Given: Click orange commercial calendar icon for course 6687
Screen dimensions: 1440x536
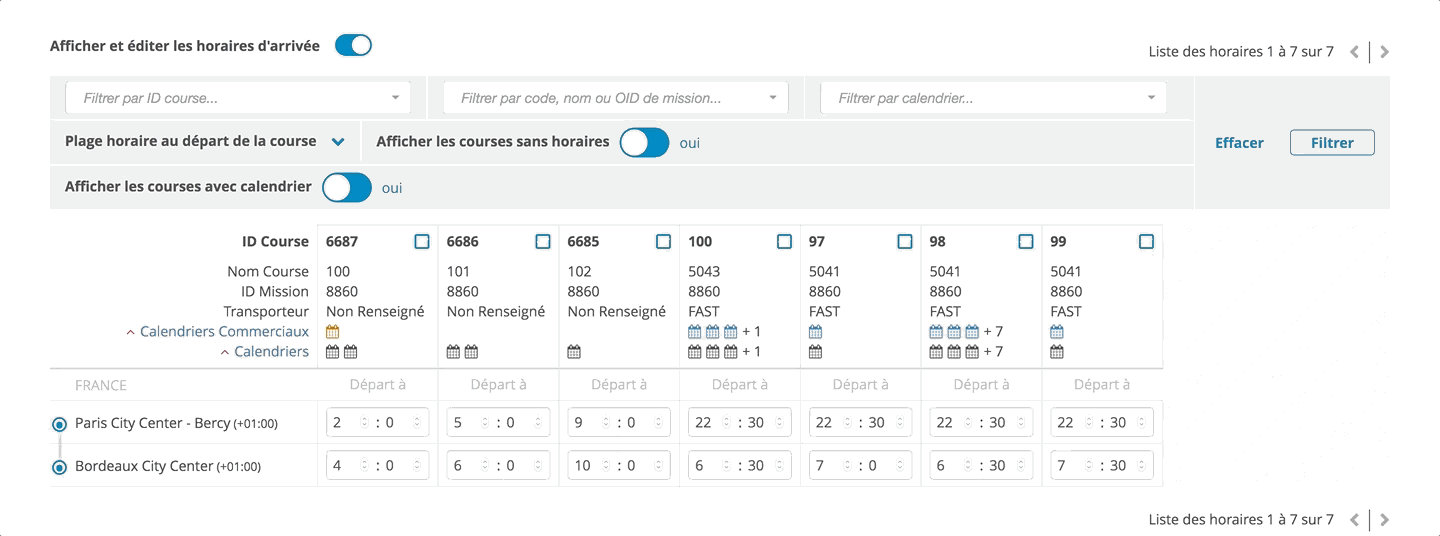Looking at the screenshot, I should click(333, 332).
